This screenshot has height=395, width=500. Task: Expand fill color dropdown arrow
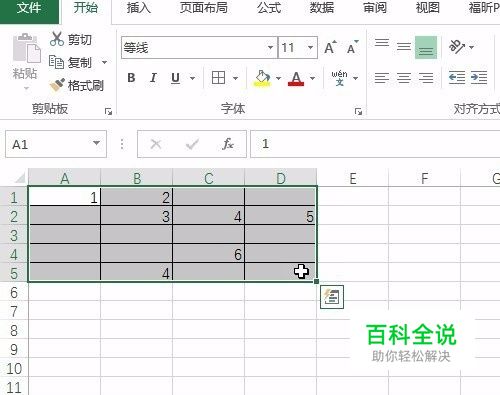[278, 78]
